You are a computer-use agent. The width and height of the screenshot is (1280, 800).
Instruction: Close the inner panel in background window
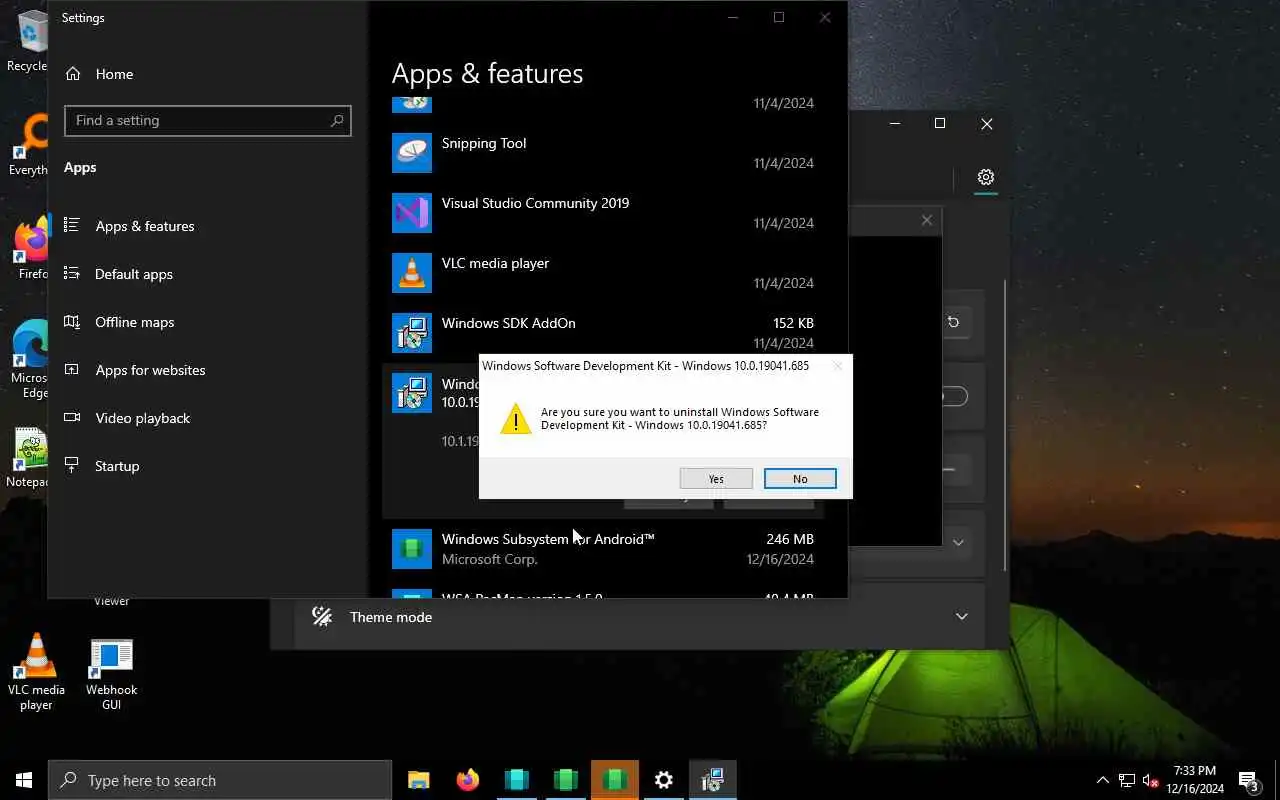(x=927, y=220)
